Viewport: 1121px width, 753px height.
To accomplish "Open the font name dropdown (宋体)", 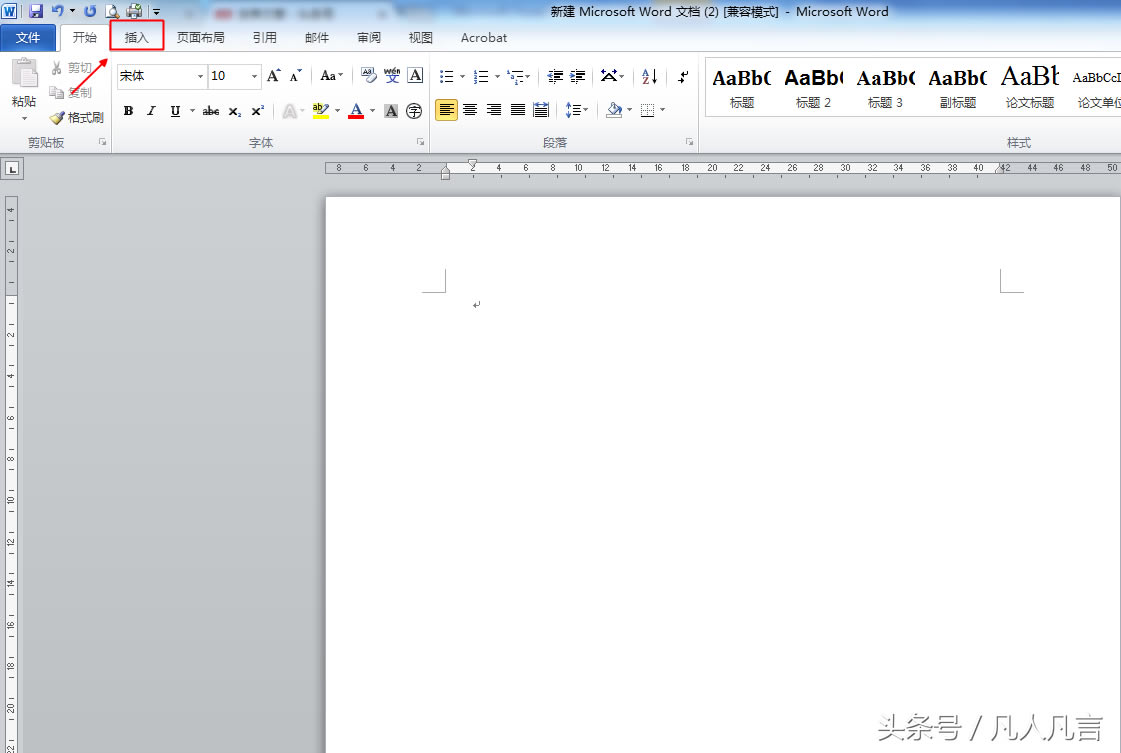I will pos(200,76).
